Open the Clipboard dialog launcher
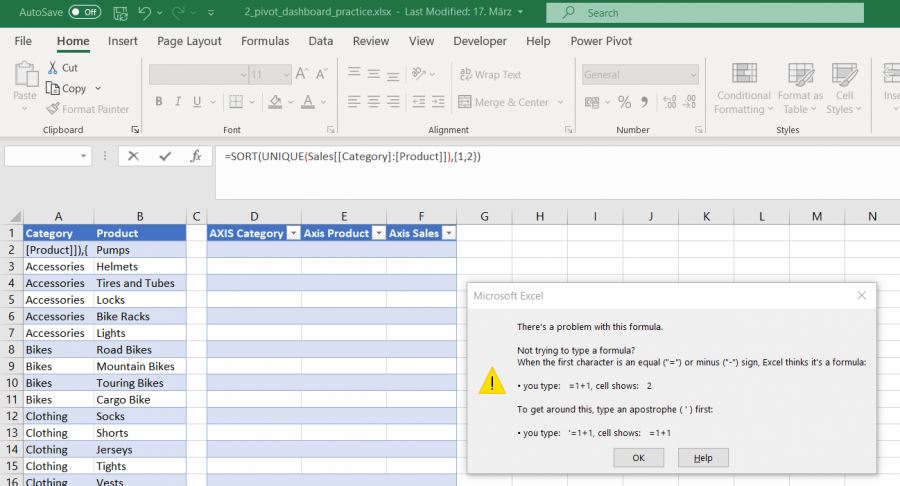 tap(135, 130)
